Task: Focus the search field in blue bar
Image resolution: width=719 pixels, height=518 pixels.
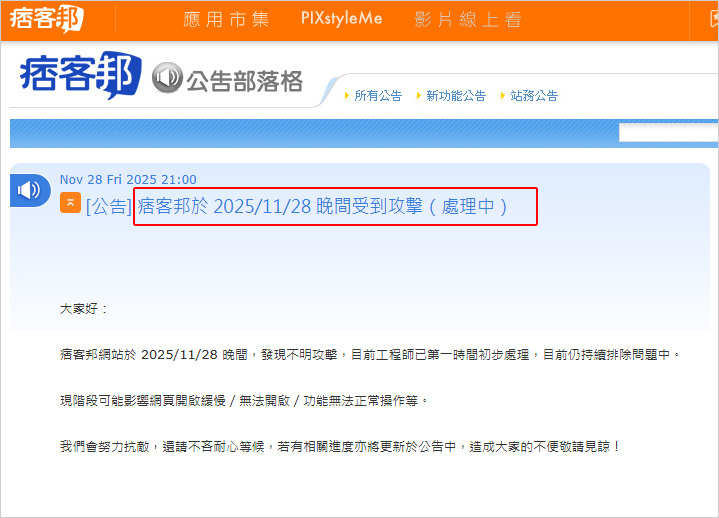Action: 669,132
